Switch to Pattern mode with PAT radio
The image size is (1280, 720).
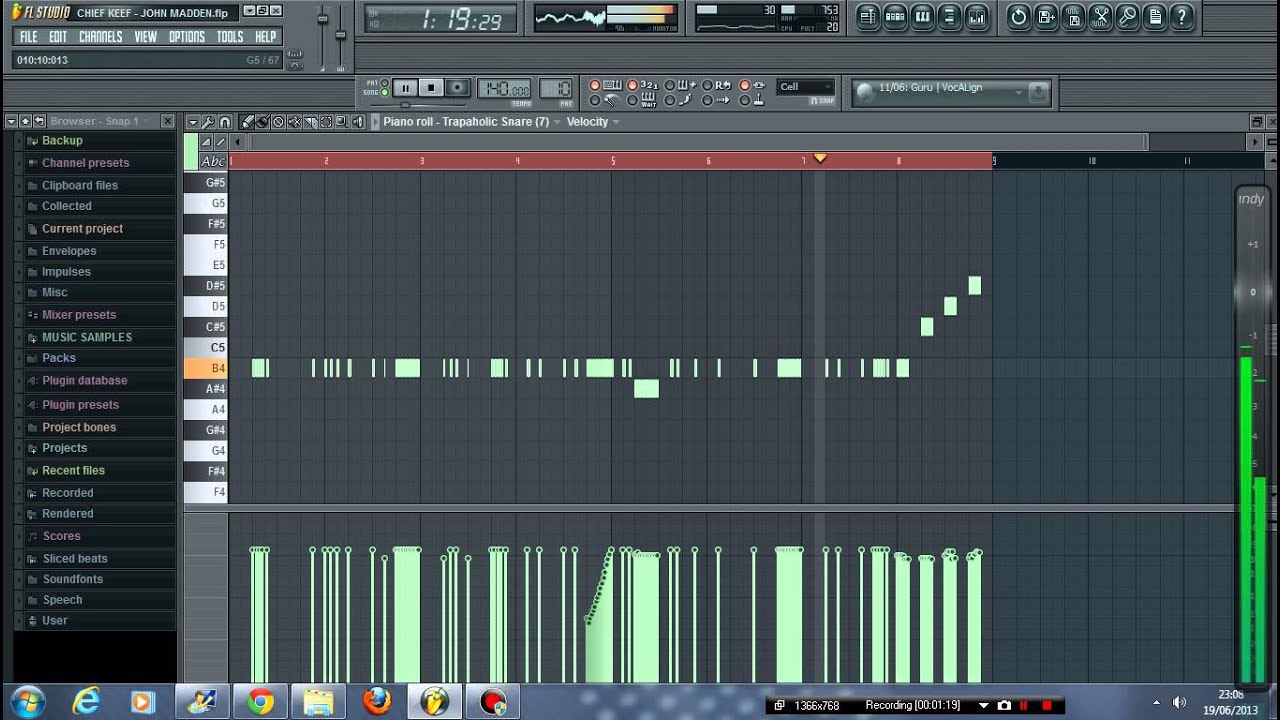pos(385,82)
